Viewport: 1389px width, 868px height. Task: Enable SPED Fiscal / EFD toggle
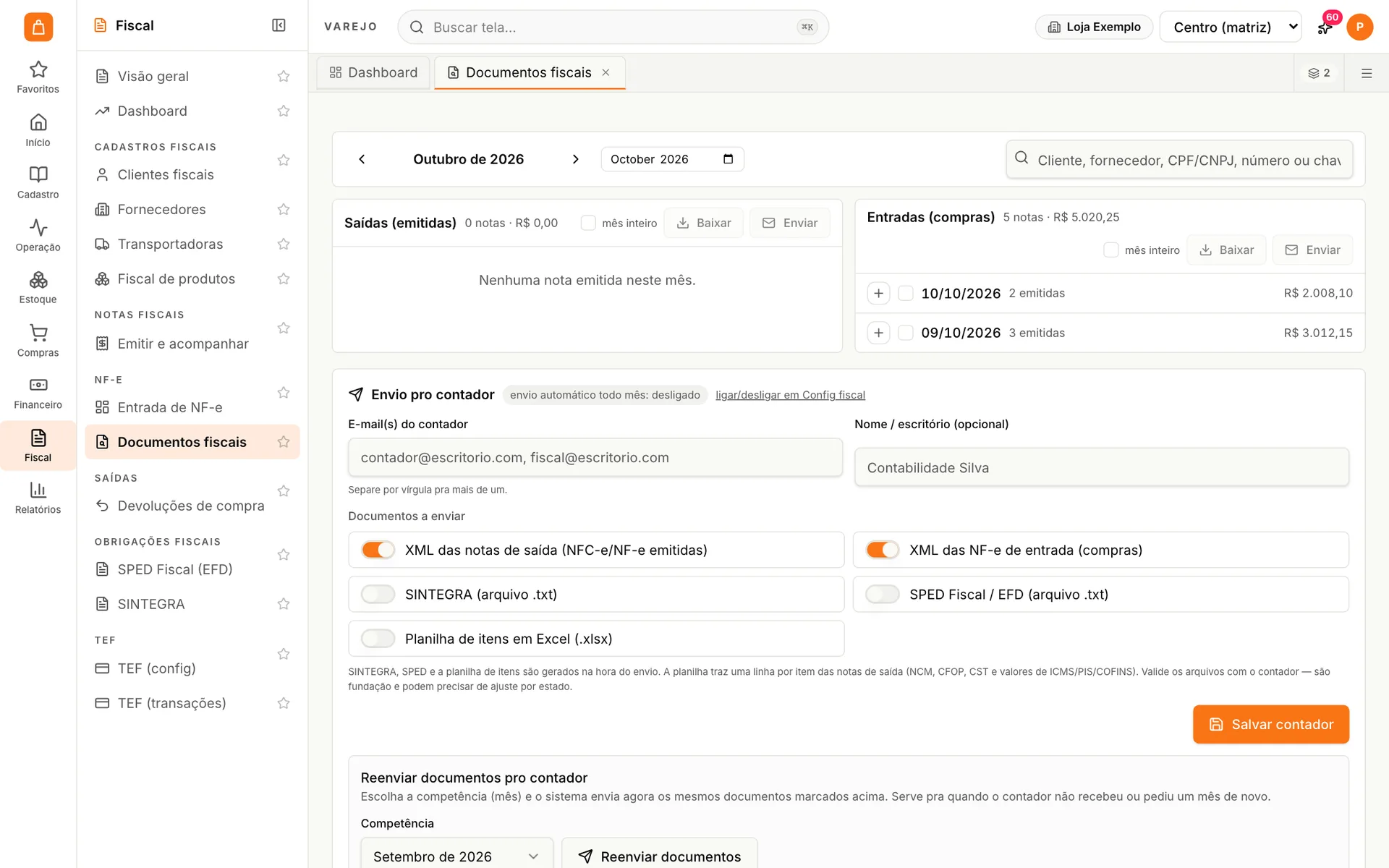pyautogui.click(x=882, y=594)
